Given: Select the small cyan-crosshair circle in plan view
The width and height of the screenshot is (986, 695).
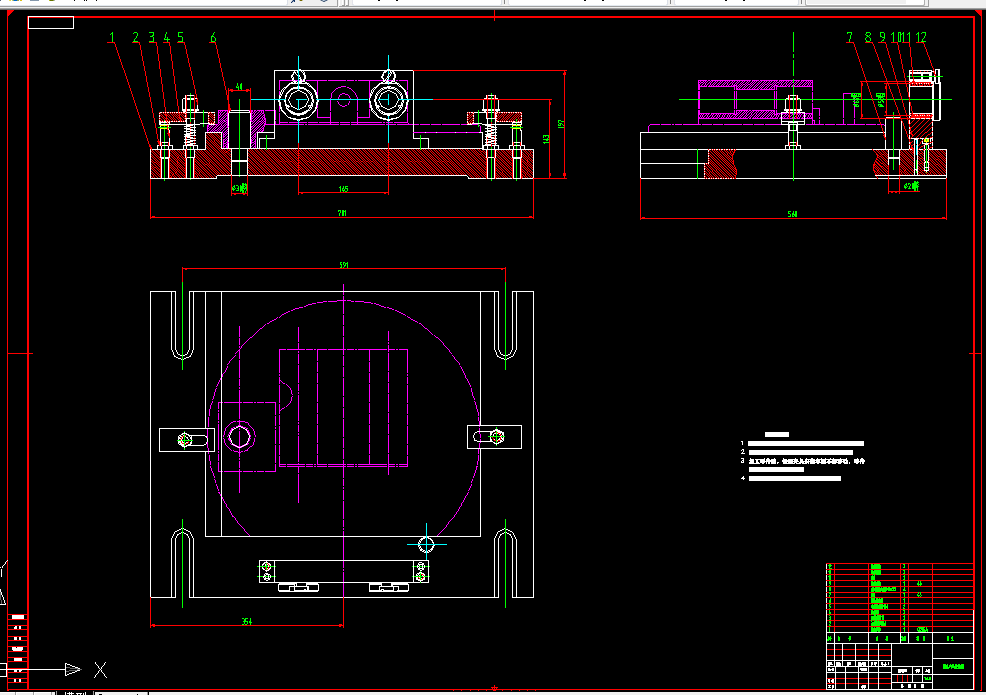Looking at the screenshot, I should [426, 544].
